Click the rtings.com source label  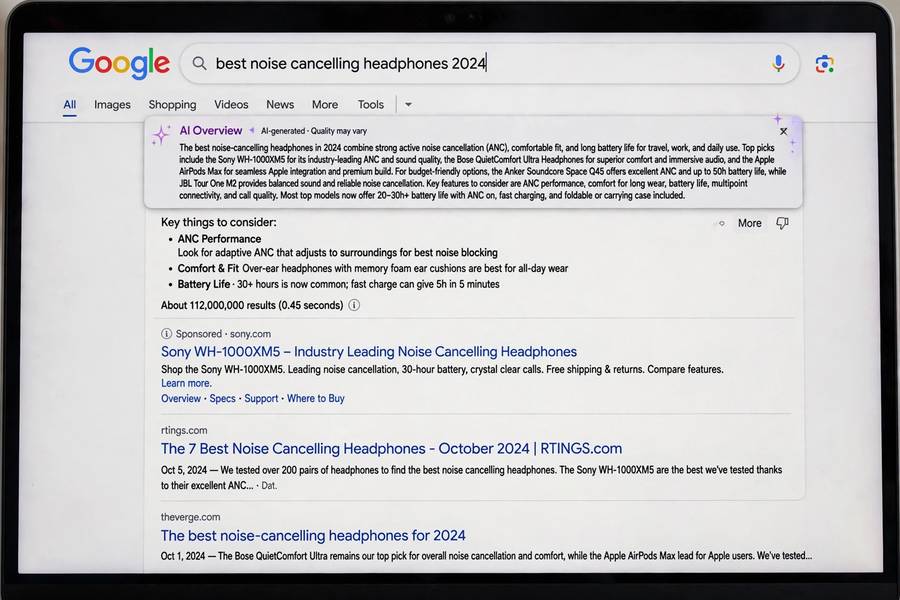(x=184, y=430)
